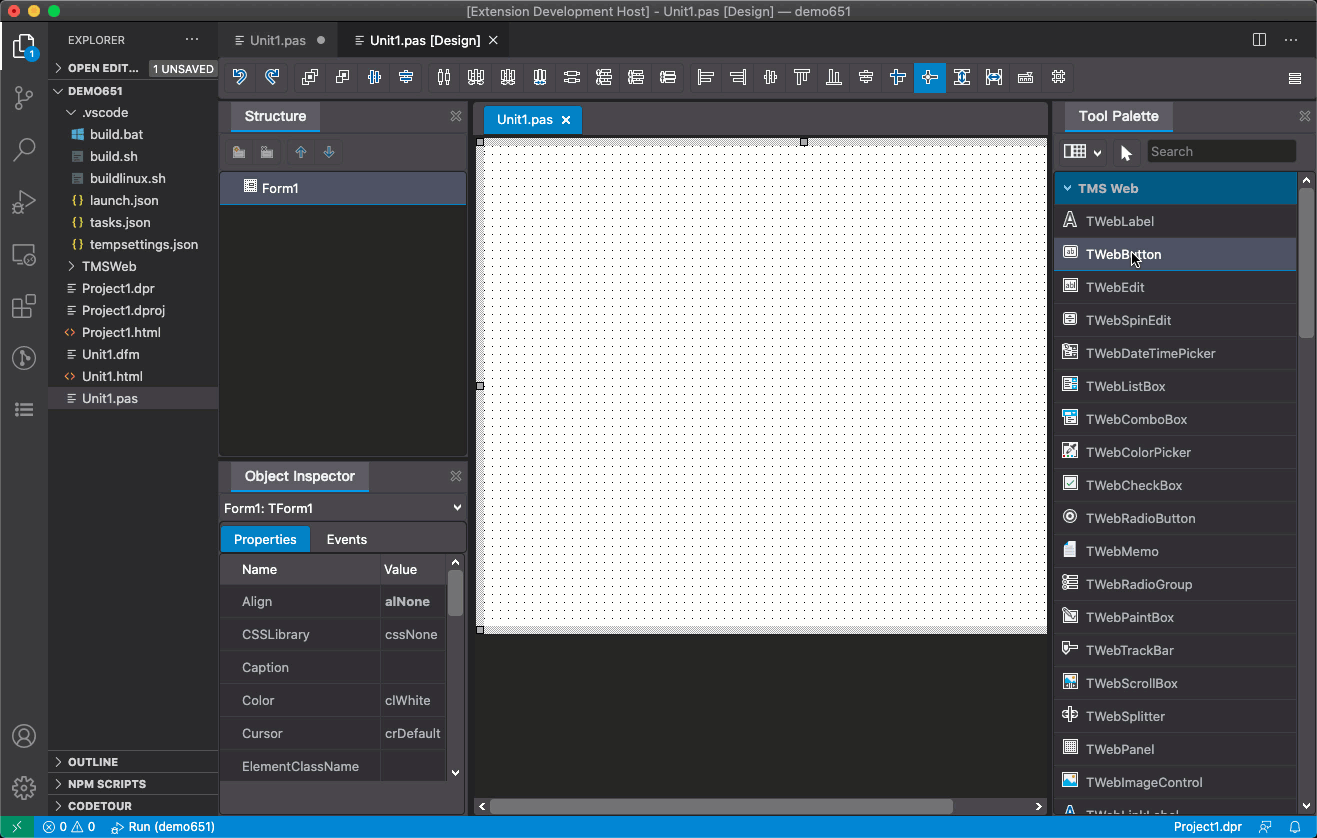
Task: Move item down in Structure panel
Action: click(x=329, y=152)
